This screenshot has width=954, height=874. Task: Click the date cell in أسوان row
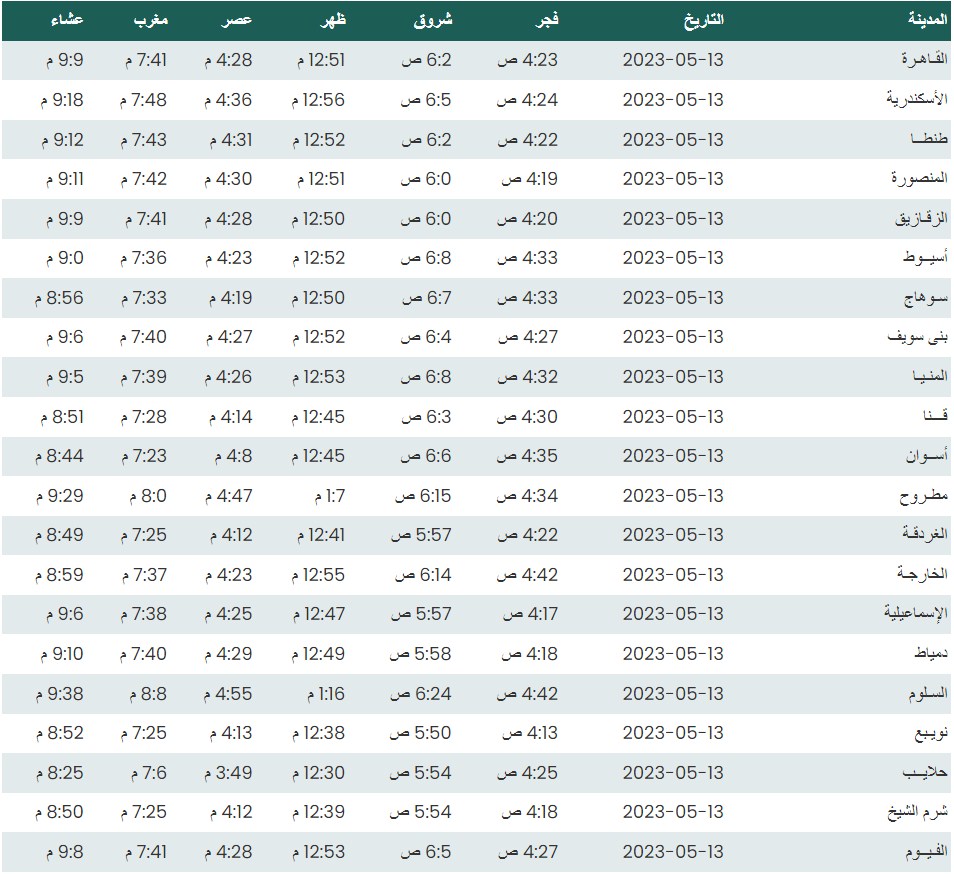672,456
